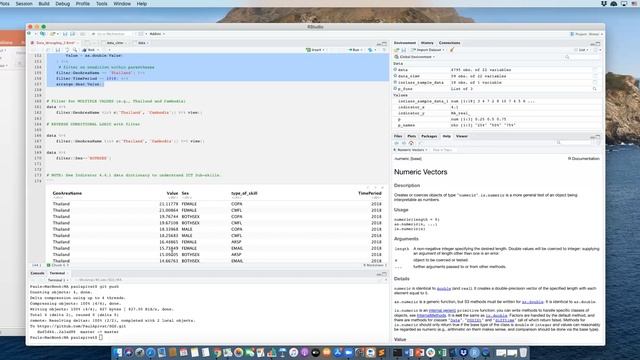The image size is (640, 360).
Task: Open the Insert chunk dropdown
Action: click(316, 50)
